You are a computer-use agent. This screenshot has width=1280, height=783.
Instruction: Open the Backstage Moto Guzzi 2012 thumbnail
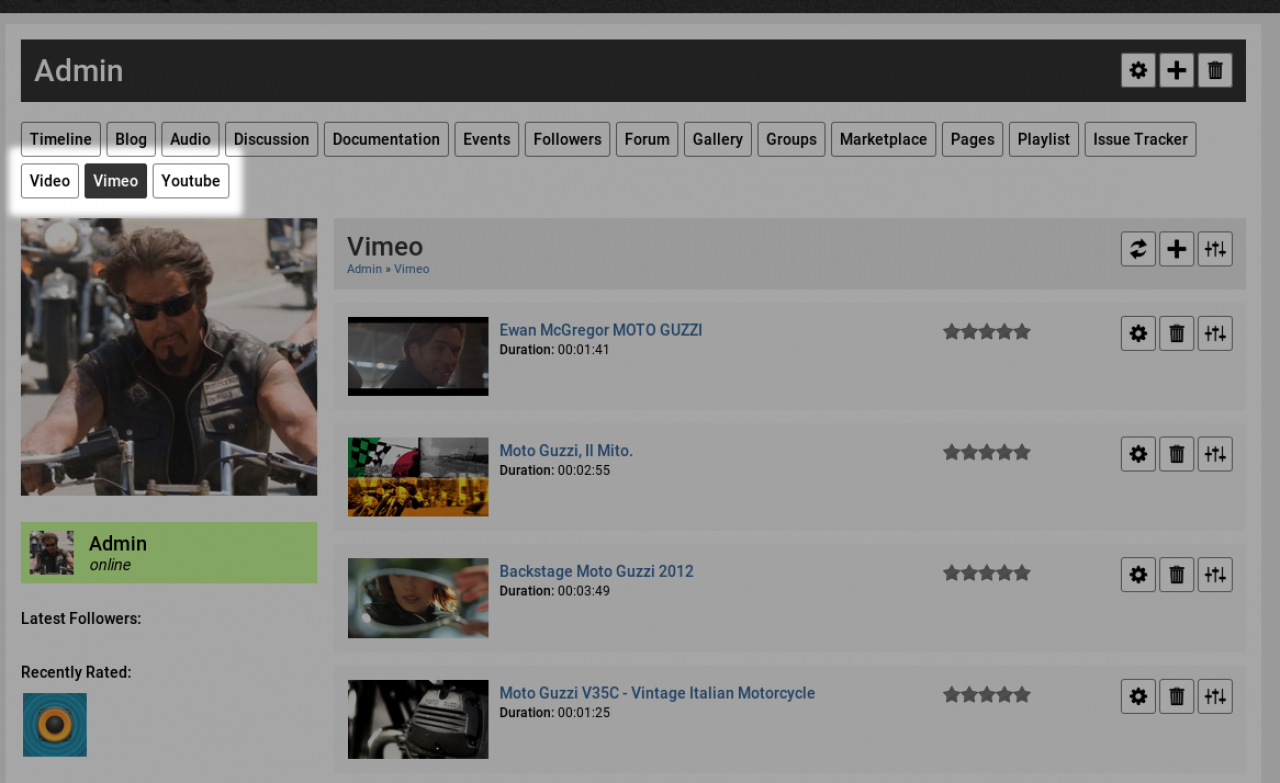[x=418, y=598]
